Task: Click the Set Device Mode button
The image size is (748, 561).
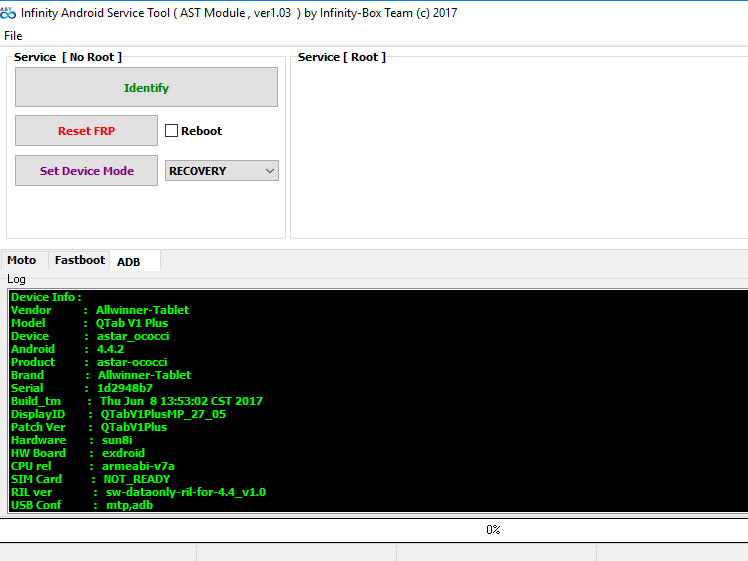Action: point(86,171)
